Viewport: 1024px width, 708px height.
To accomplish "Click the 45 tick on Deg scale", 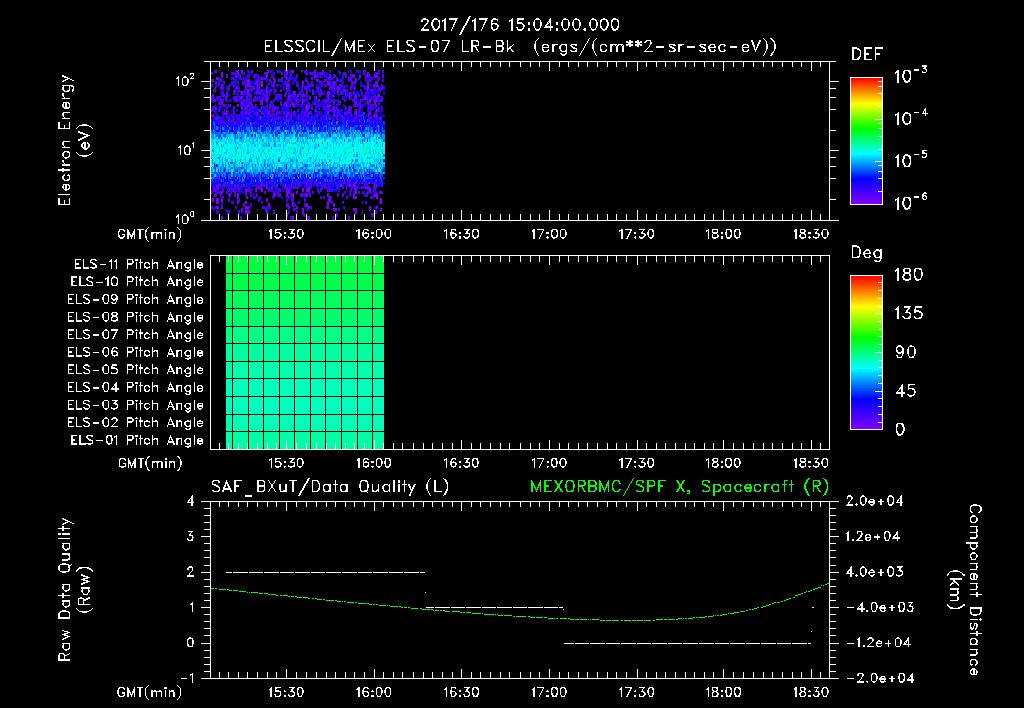I will coord(906,391).
